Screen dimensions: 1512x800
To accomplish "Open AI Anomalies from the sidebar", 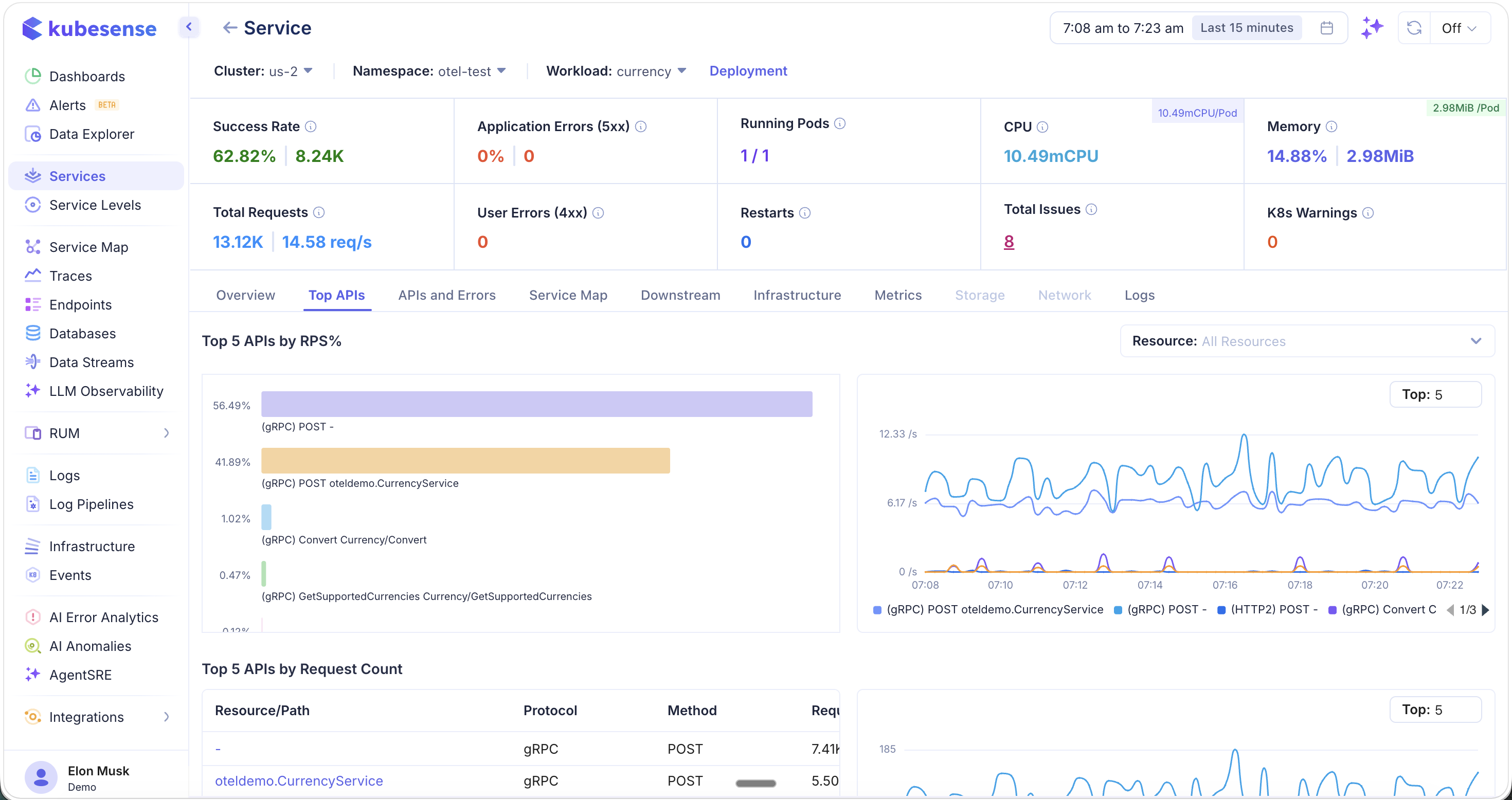I will [91, 646].
